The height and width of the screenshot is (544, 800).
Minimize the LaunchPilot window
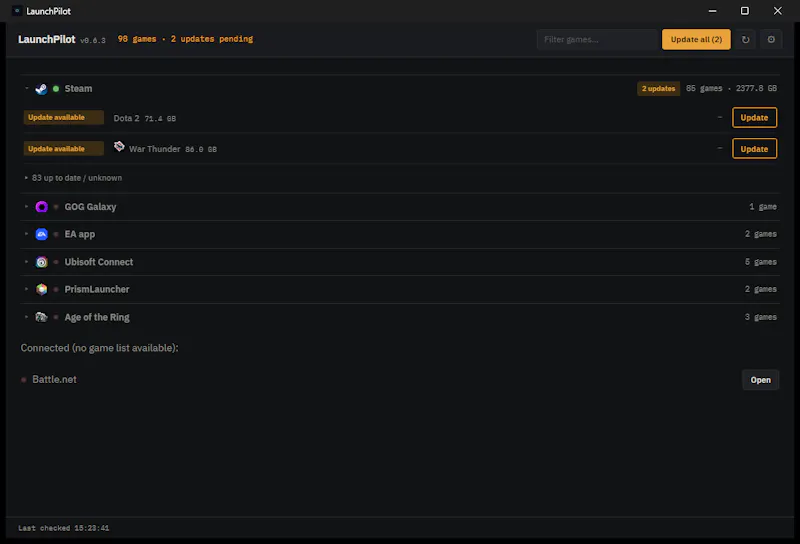click(x=712, y=11)
